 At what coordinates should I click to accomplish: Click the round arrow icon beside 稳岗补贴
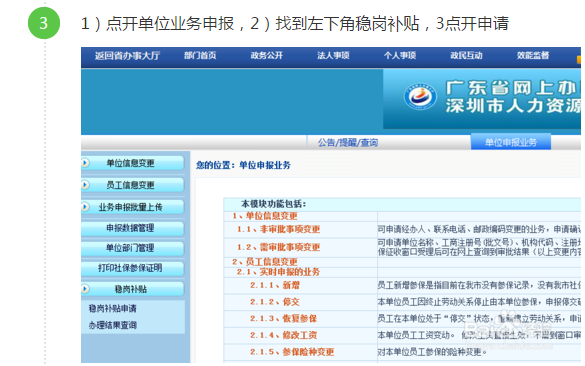point(85,289)
